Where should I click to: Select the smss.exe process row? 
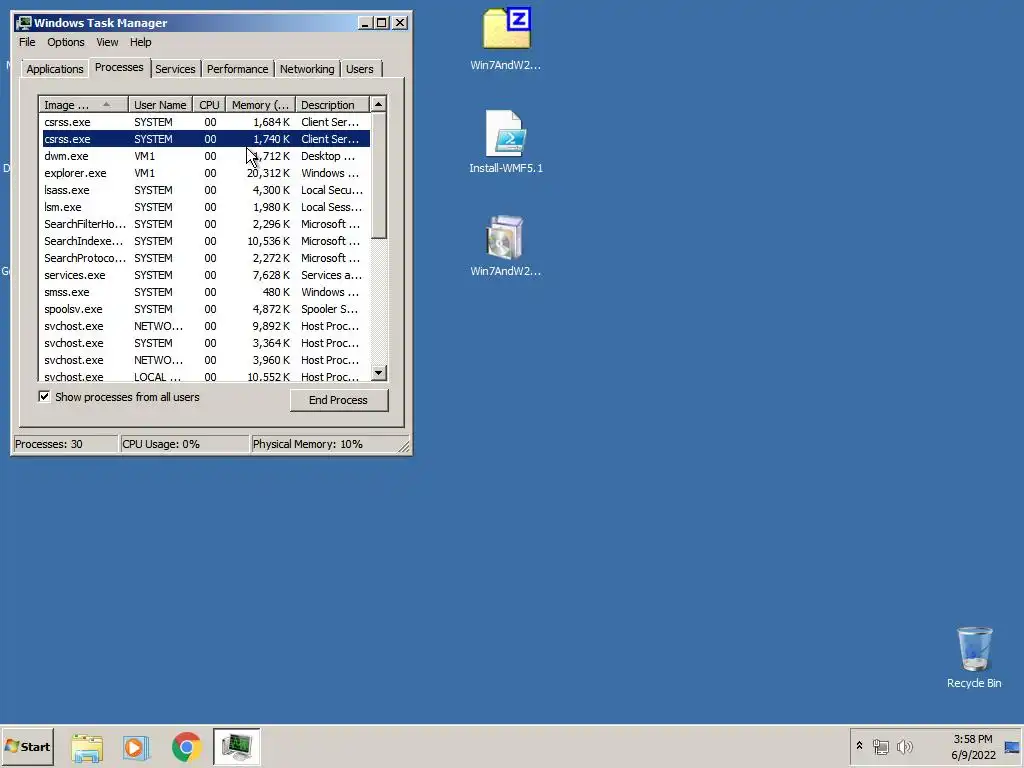pos(204,292)
